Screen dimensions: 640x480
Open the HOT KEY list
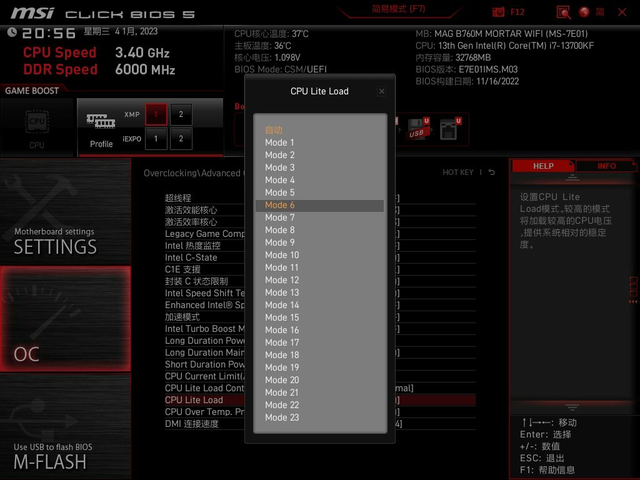click(x=458, y=172)
